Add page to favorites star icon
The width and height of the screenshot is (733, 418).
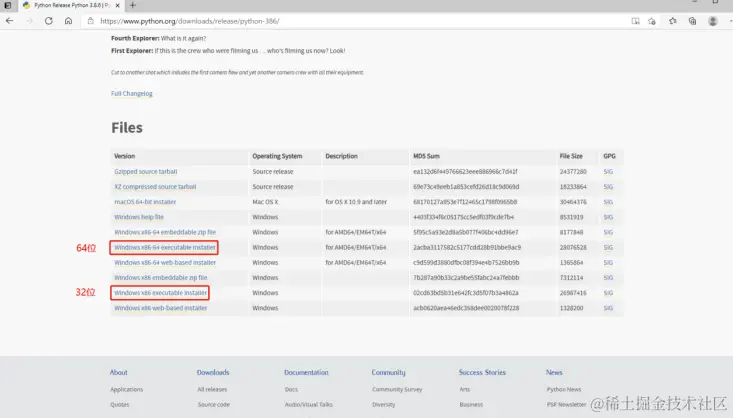652,21
